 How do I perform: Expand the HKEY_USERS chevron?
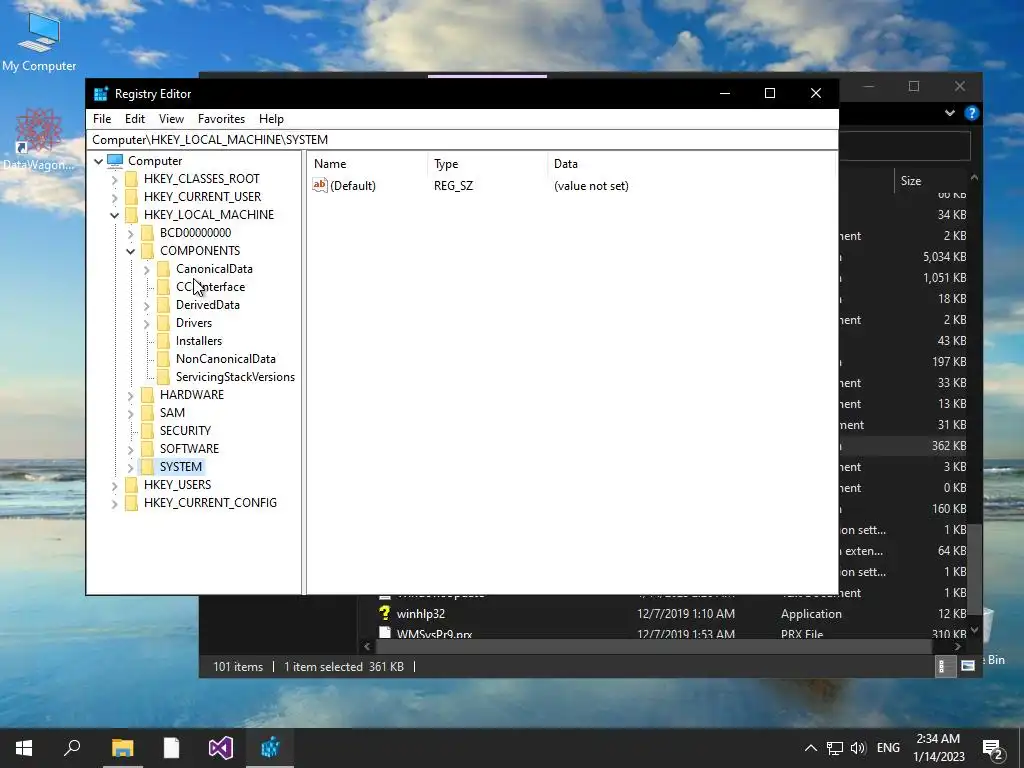click(x=114, y=485)
